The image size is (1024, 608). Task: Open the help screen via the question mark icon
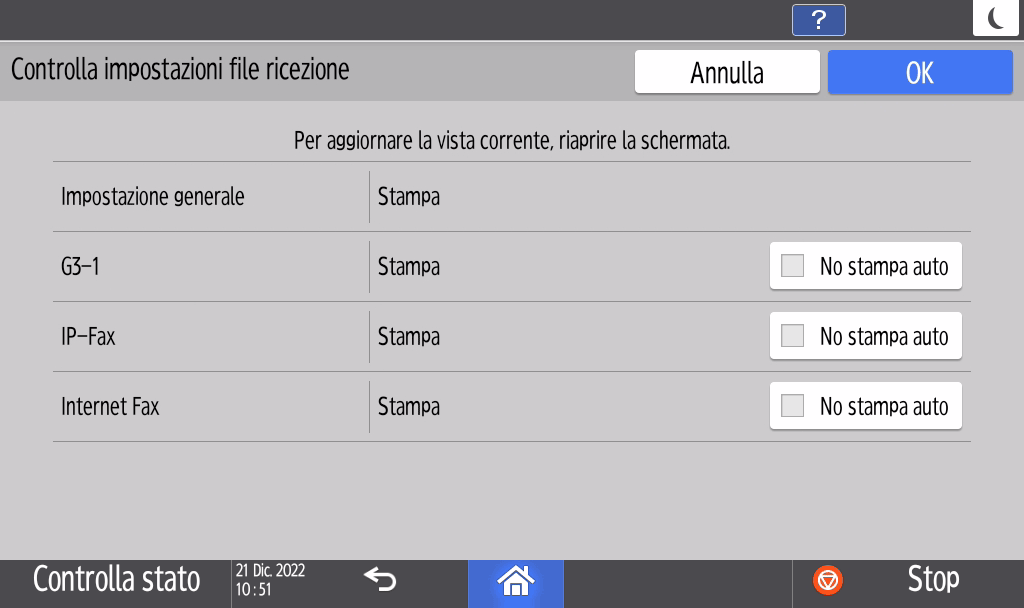[818, 20]
